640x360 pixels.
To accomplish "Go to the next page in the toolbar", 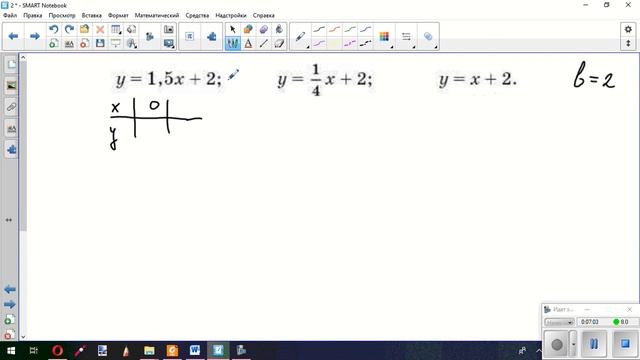I will click(35, 36).
